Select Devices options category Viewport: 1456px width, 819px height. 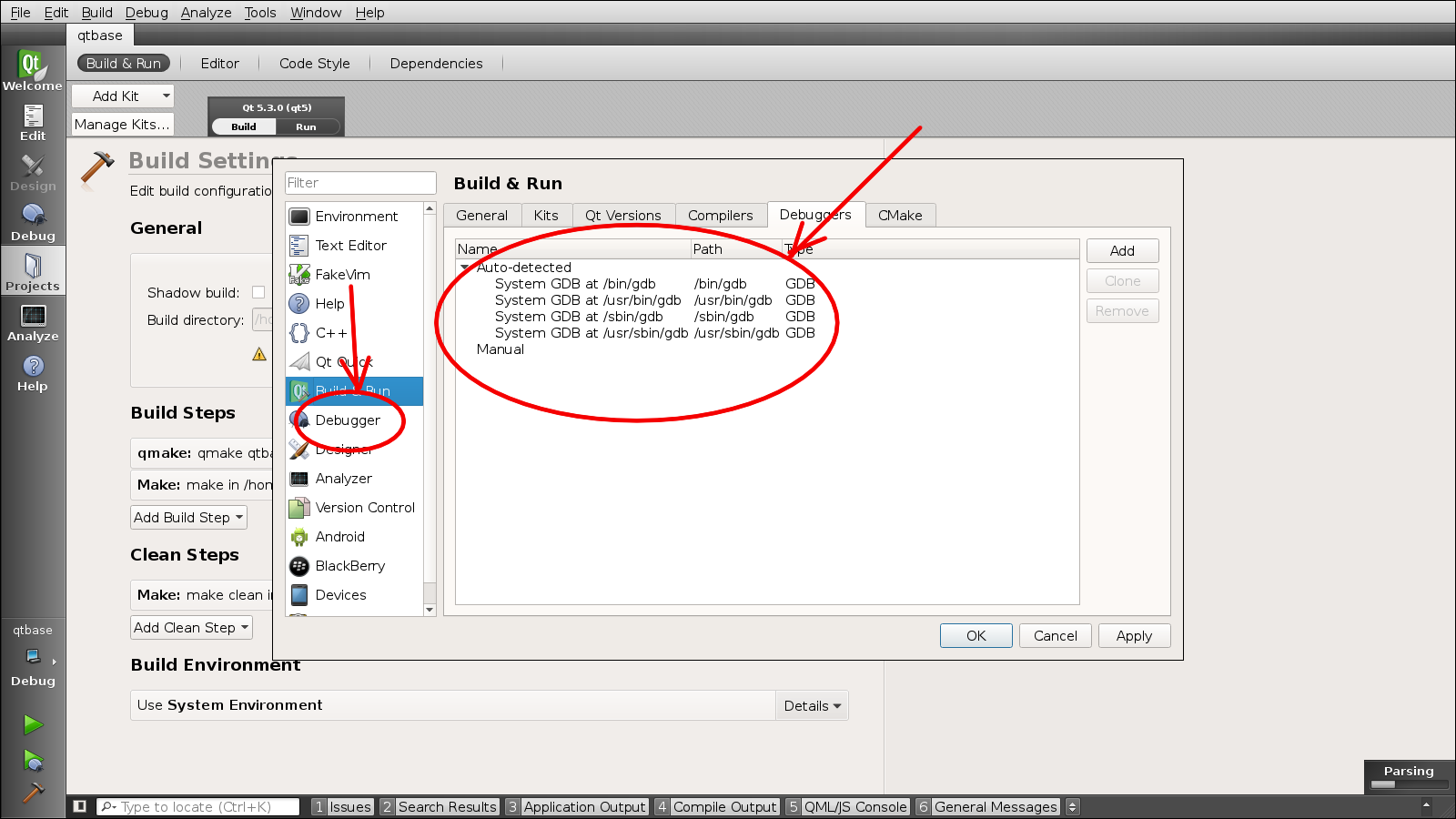[355, 595]
